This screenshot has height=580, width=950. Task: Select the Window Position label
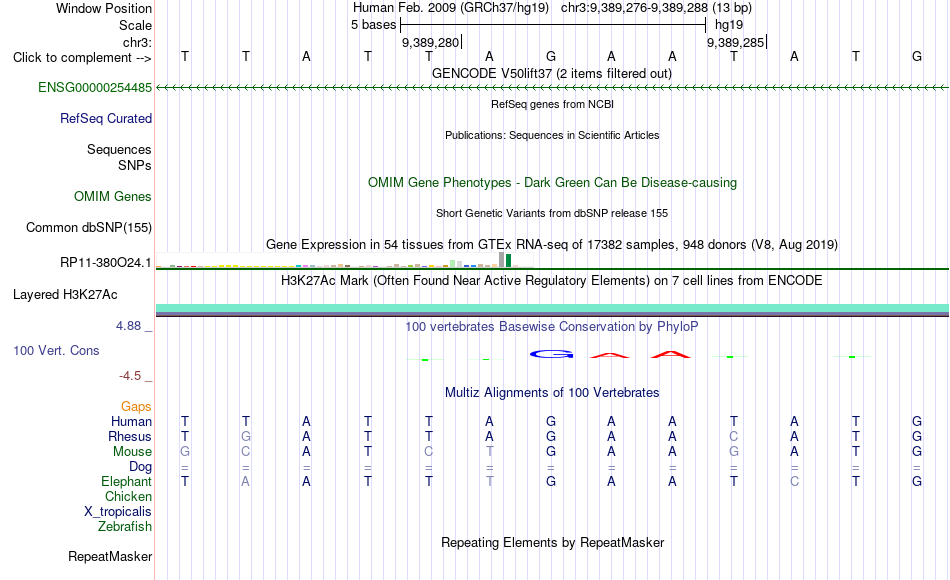(x=104, y=8)
